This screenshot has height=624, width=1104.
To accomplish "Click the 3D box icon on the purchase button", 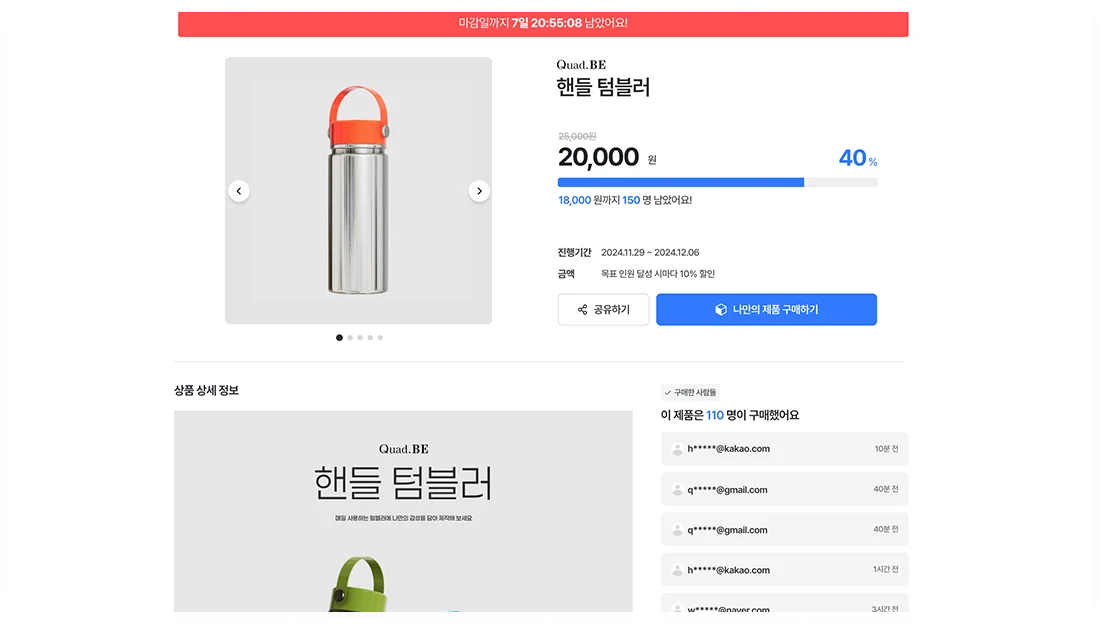I will coord(721,309).
